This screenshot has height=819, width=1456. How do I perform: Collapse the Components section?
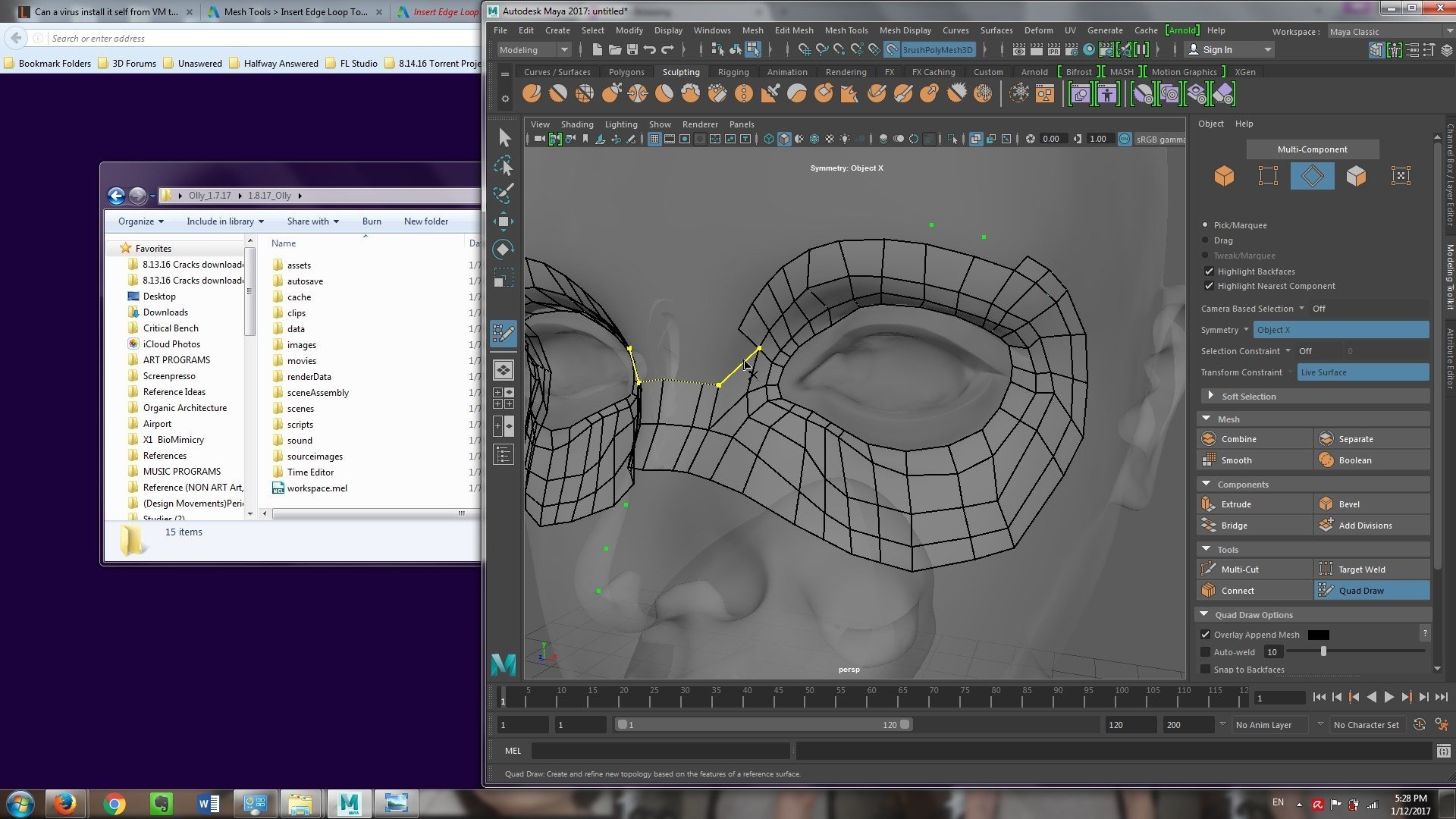coord(1206,484)
